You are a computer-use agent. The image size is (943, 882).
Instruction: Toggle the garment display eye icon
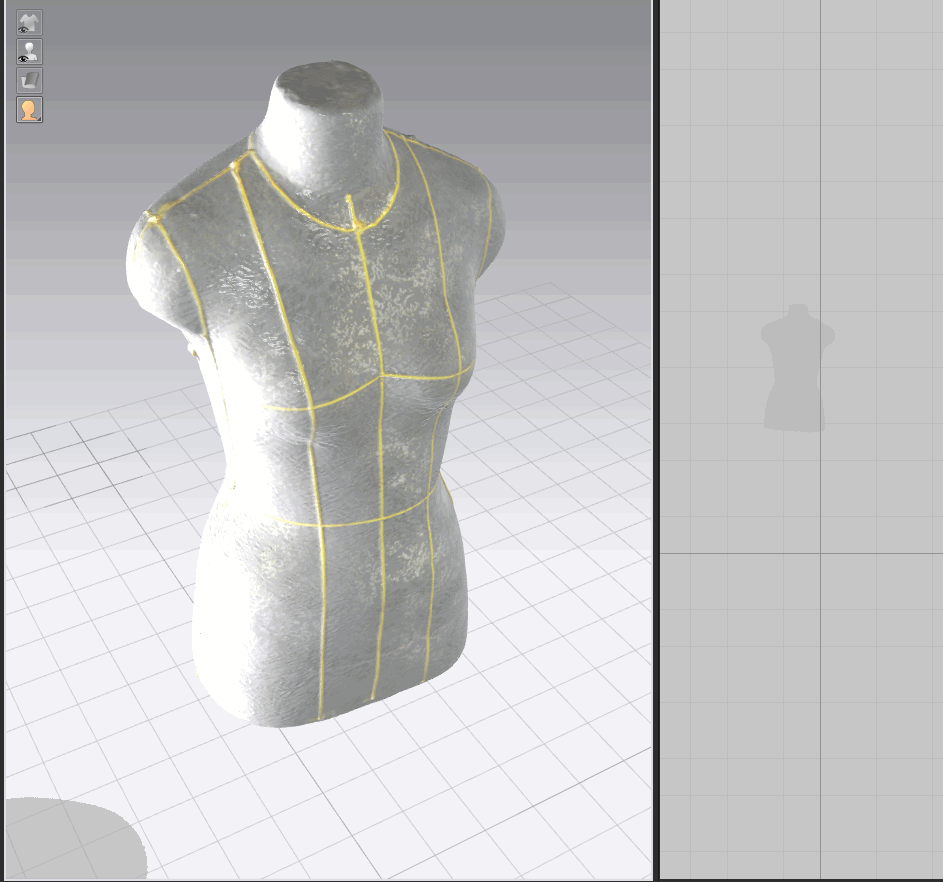[x=29, y=22]
